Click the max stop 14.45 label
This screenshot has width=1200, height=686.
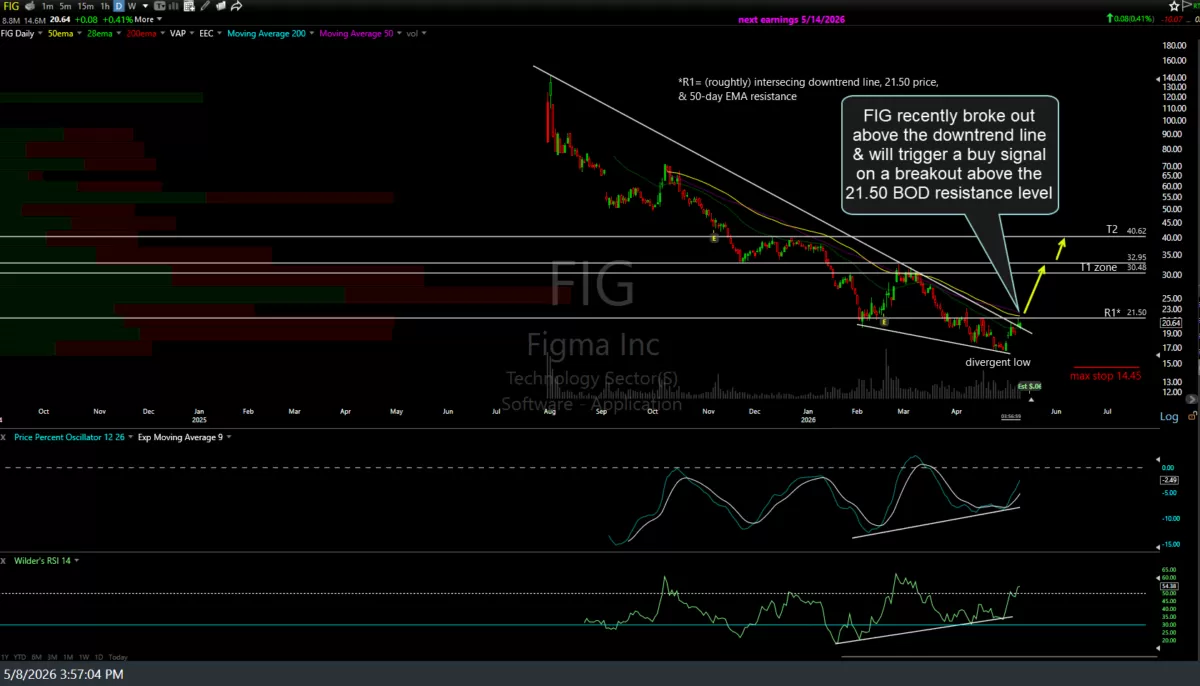(x=1105, y=376)
